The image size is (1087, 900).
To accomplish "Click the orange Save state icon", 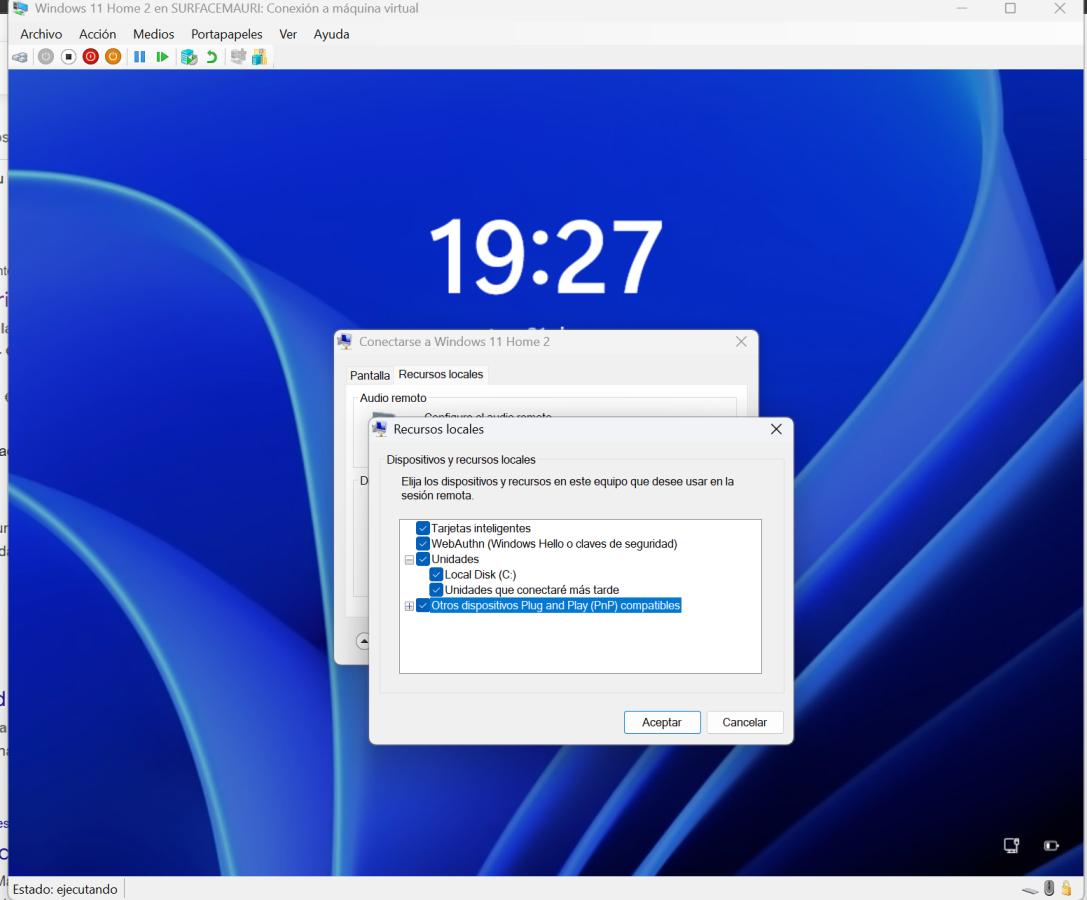I will coord(113,57).
